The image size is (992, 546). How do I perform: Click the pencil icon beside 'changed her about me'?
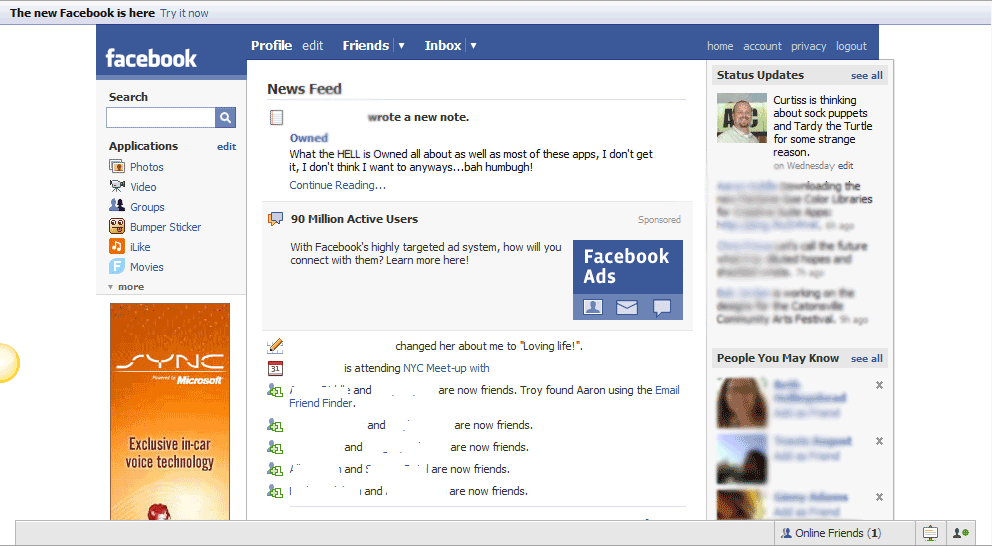point(275,345)
